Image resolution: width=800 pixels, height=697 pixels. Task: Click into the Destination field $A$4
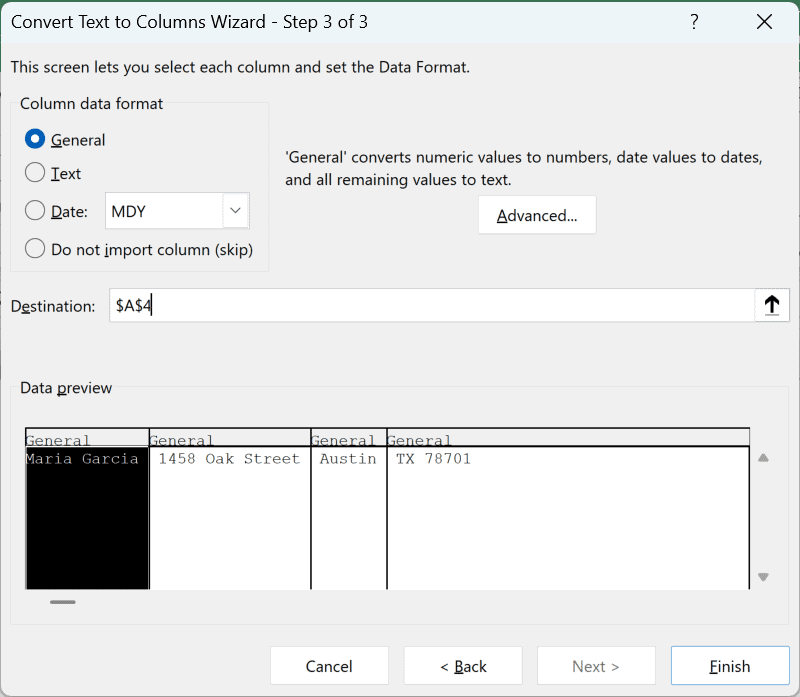coord(432,305)
